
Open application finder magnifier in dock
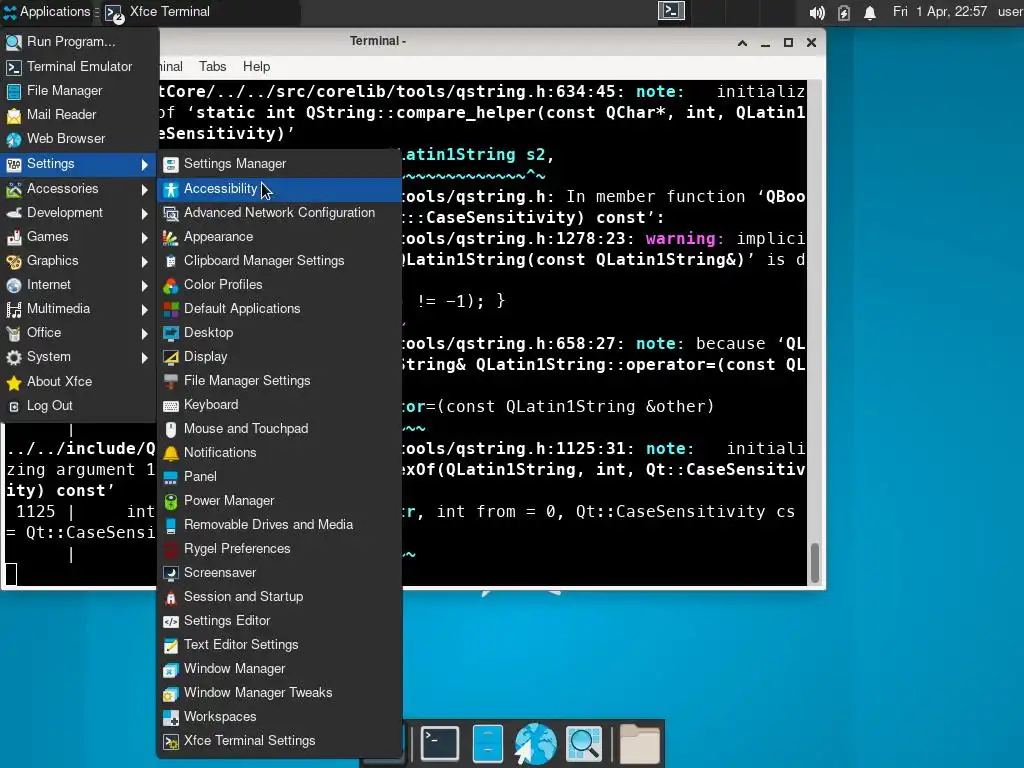pos(583,743)
